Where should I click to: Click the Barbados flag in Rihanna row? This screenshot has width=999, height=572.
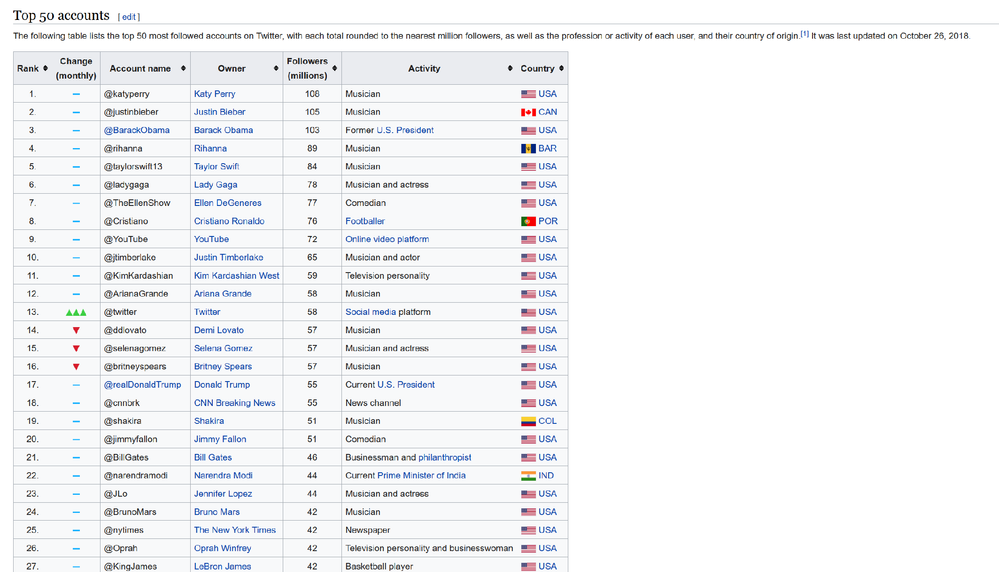click(528, 148)
